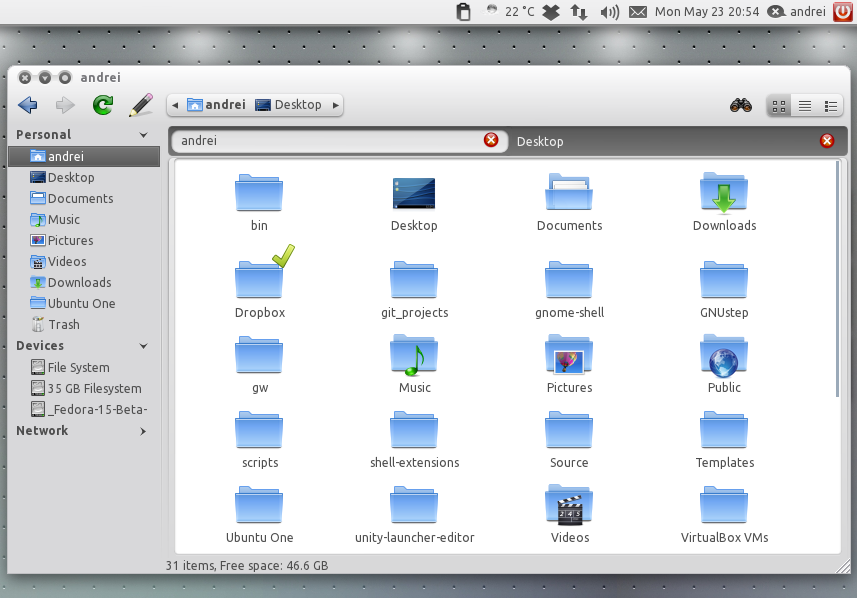Go back with the blue back arrow
The image size is (857, 598).
(28, 105)
